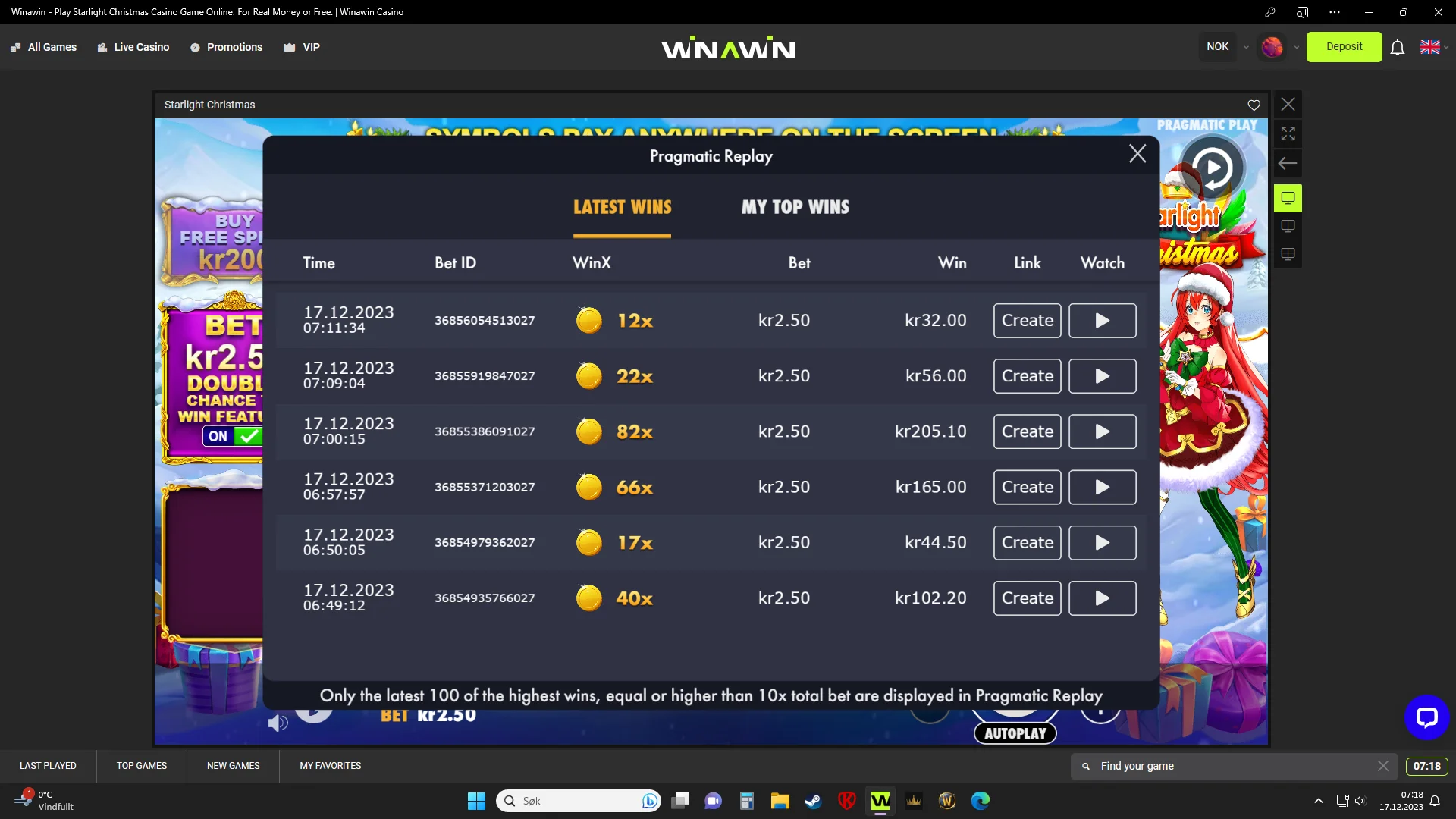Open the NEW GAMES tab
The width and height of the screenshot is (1456, 819).
coord(234,766)
